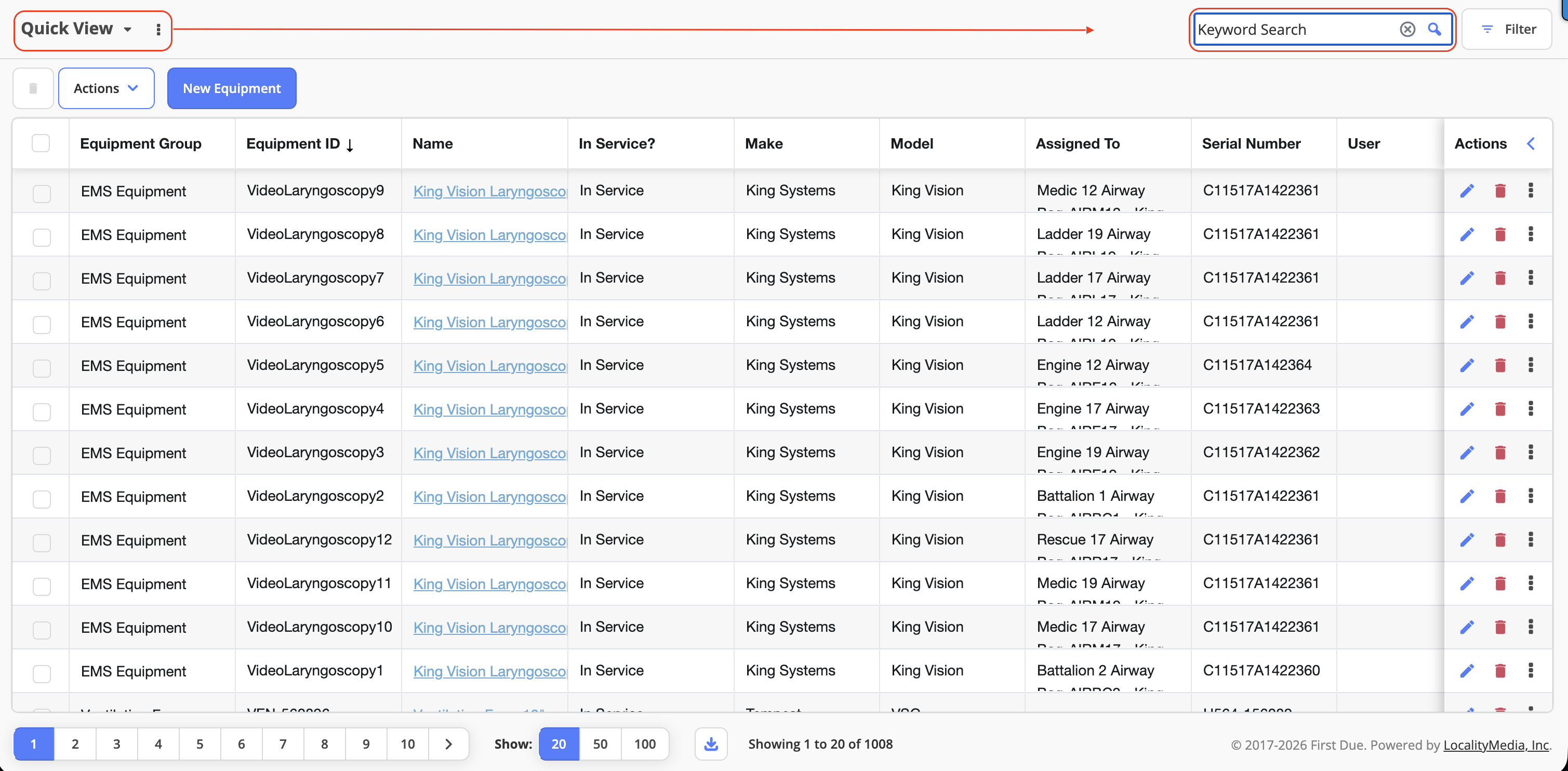Select the VideoLaryngoscopy9 row checkbox

point(42,193)
